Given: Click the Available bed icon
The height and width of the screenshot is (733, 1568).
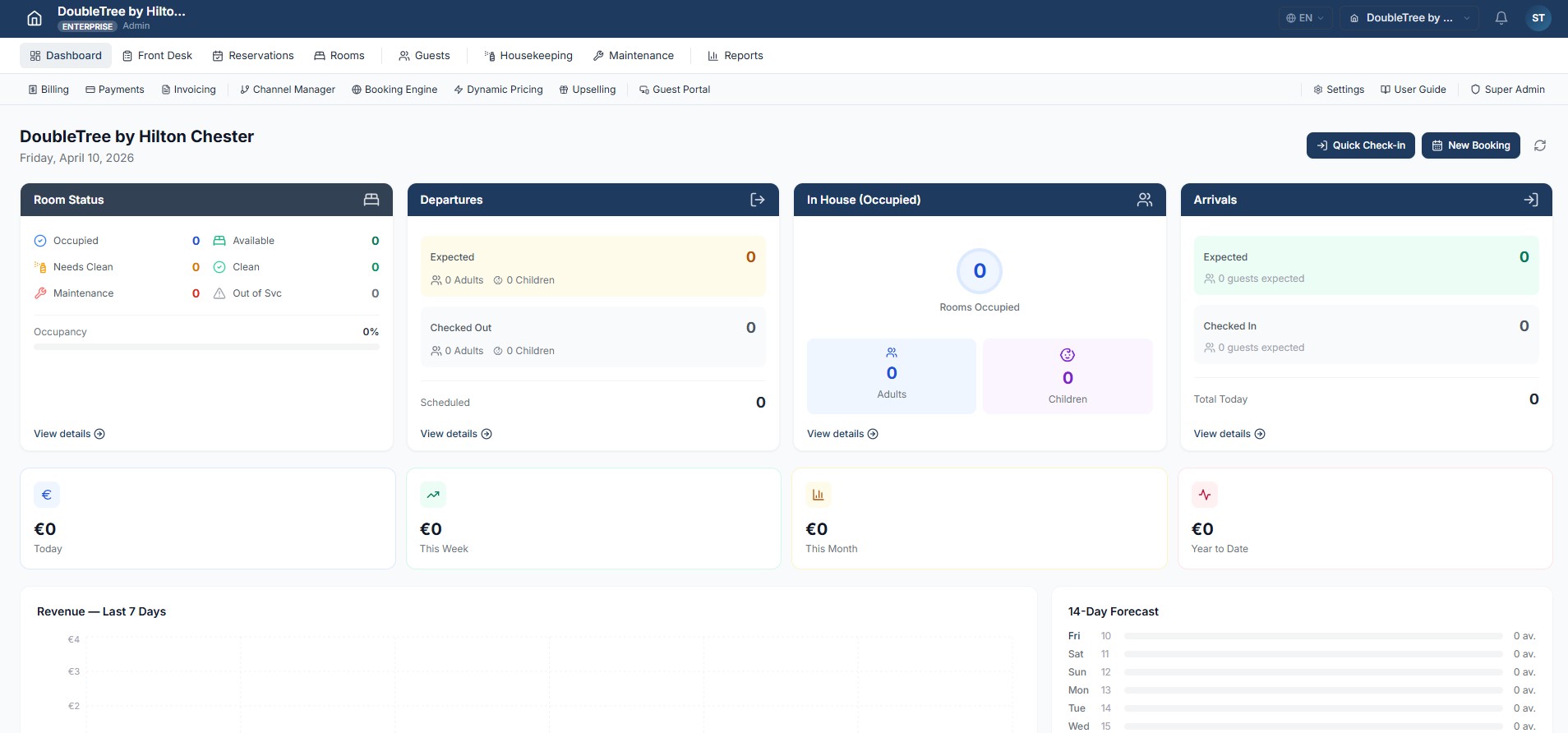Looking at the screenshot, I should coord(219,241).
